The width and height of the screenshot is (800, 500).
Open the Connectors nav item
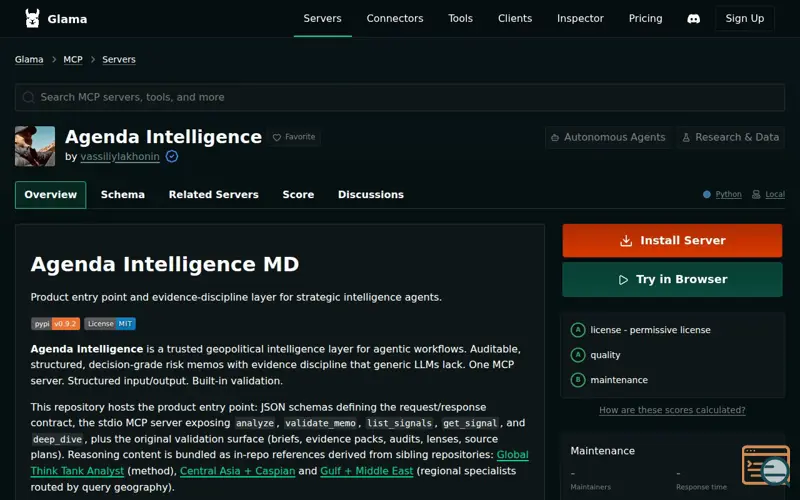395,18
